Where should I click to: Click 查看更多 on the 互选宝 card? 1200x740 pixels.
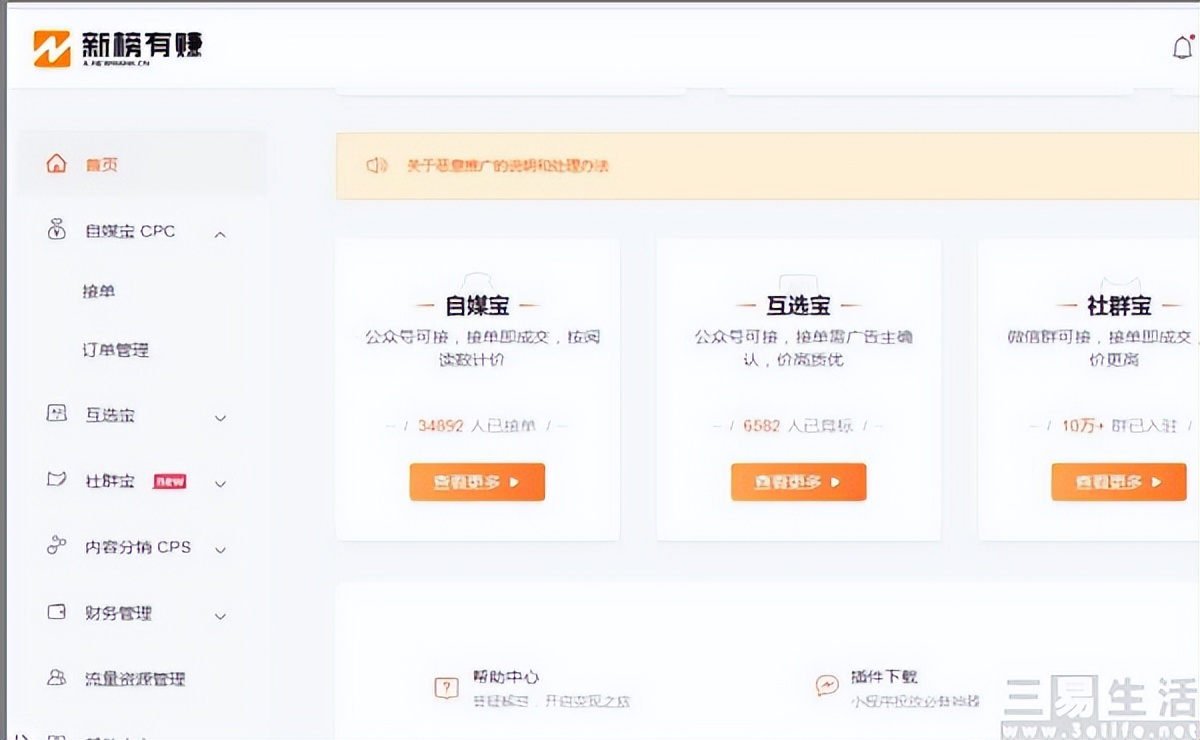point(798,481)
